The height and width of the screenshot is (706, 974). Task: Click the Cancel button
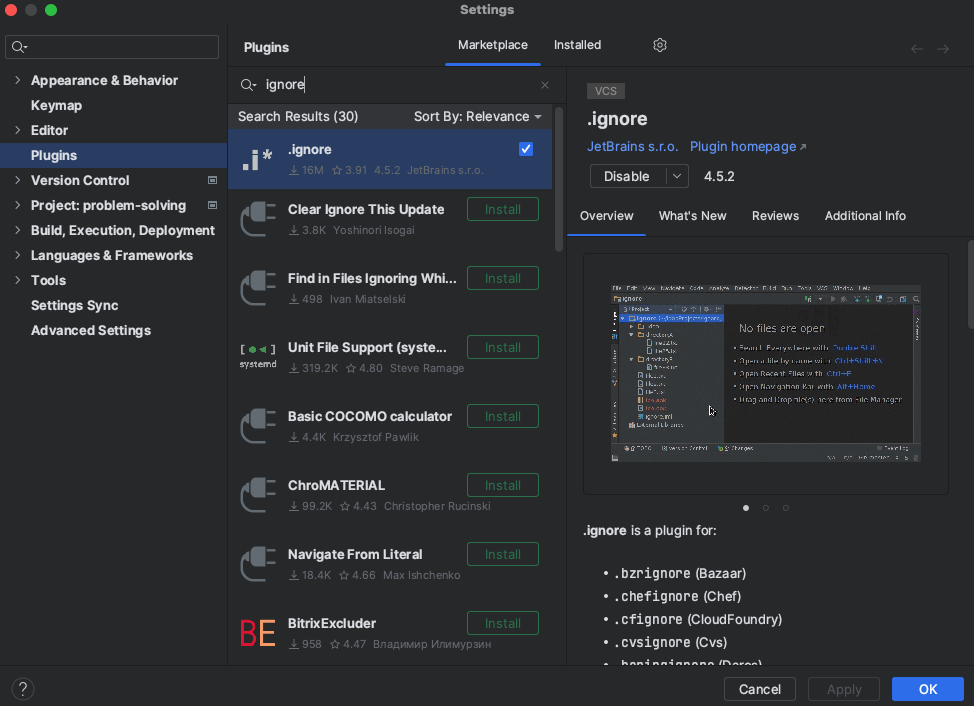click(x=759, y=689)
